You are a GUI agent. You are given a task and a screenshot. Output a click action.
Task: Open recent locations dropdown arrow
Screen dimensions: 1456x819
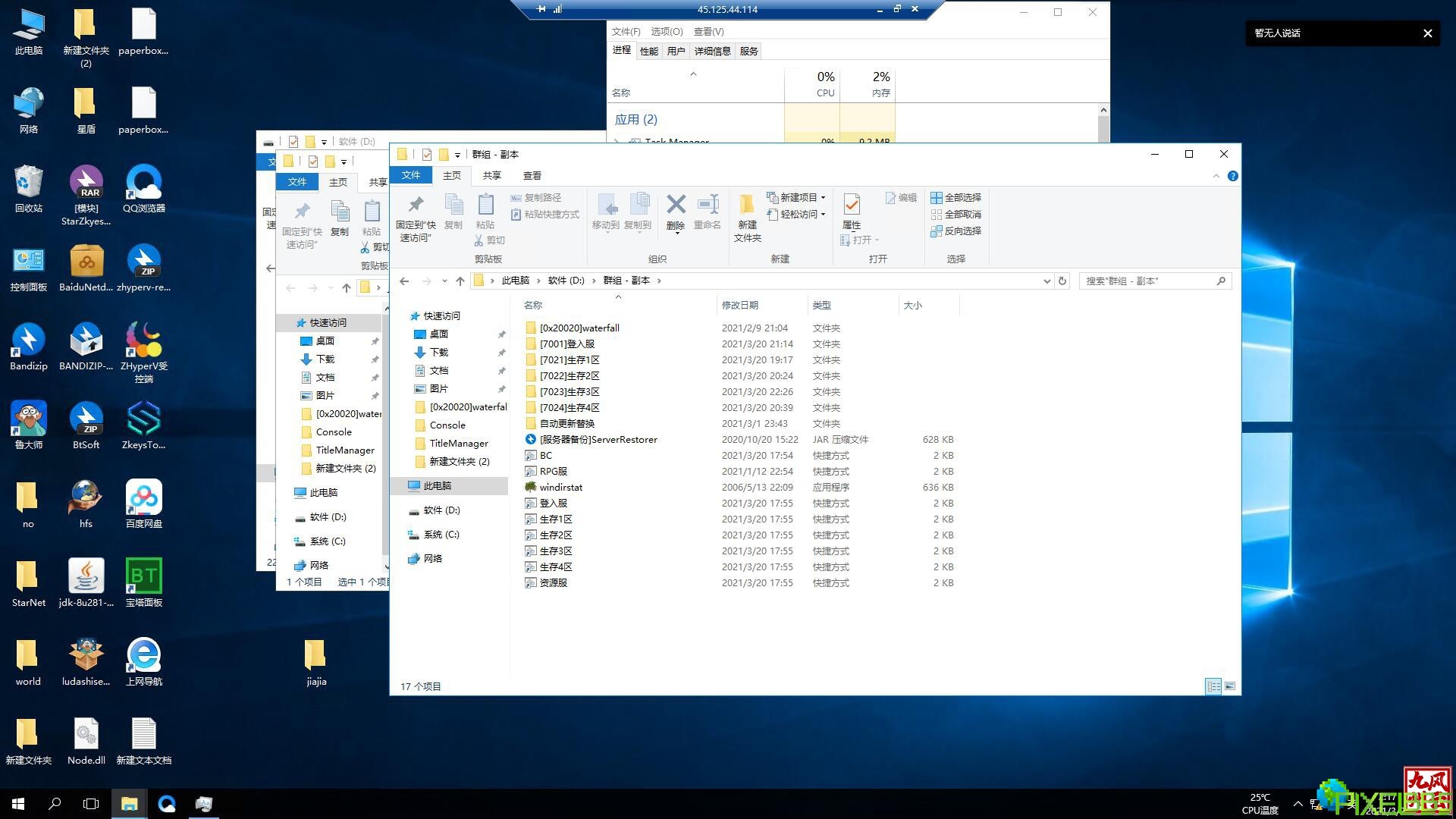444,281
